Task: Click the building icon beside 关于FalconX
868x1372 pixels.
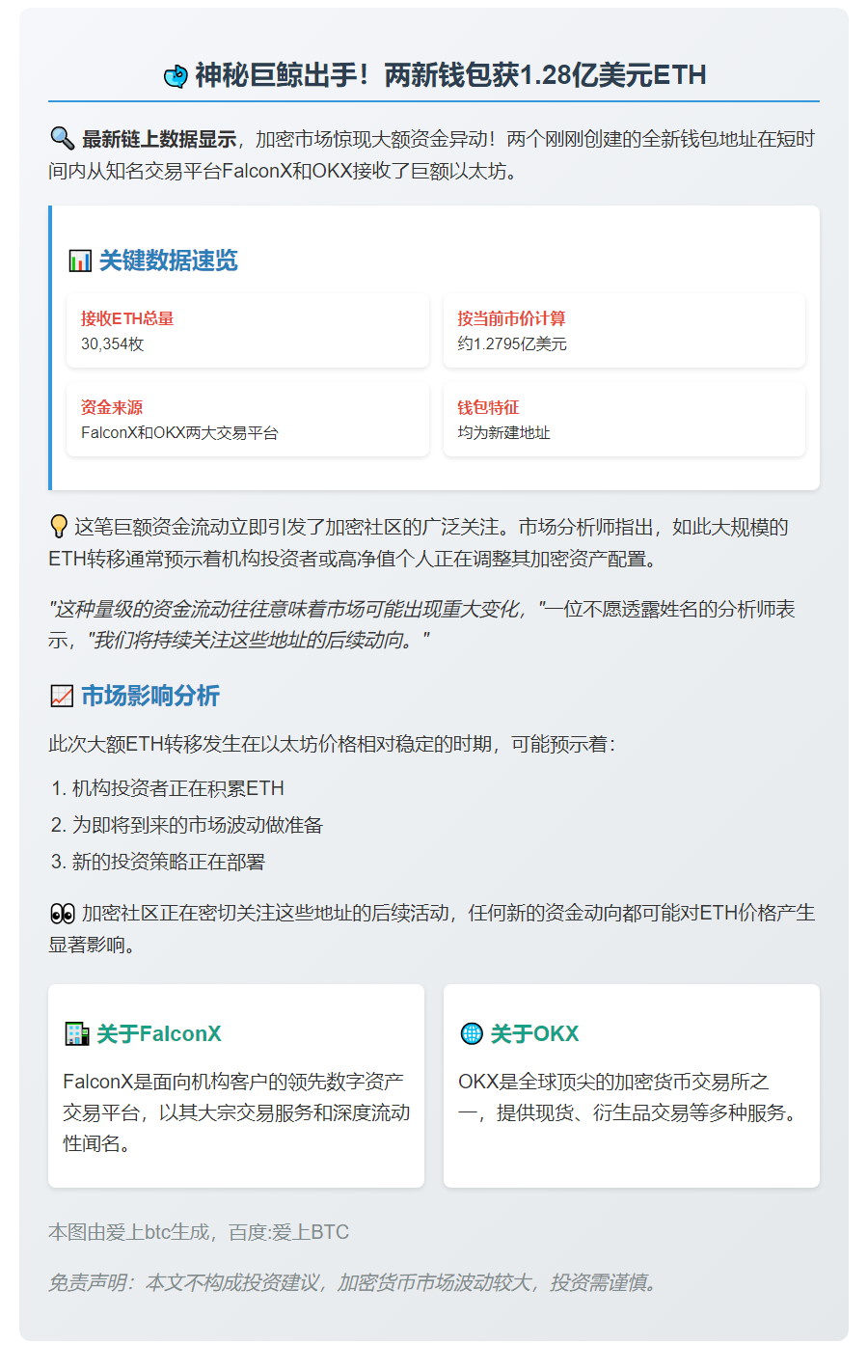Action: point(76,1034)
